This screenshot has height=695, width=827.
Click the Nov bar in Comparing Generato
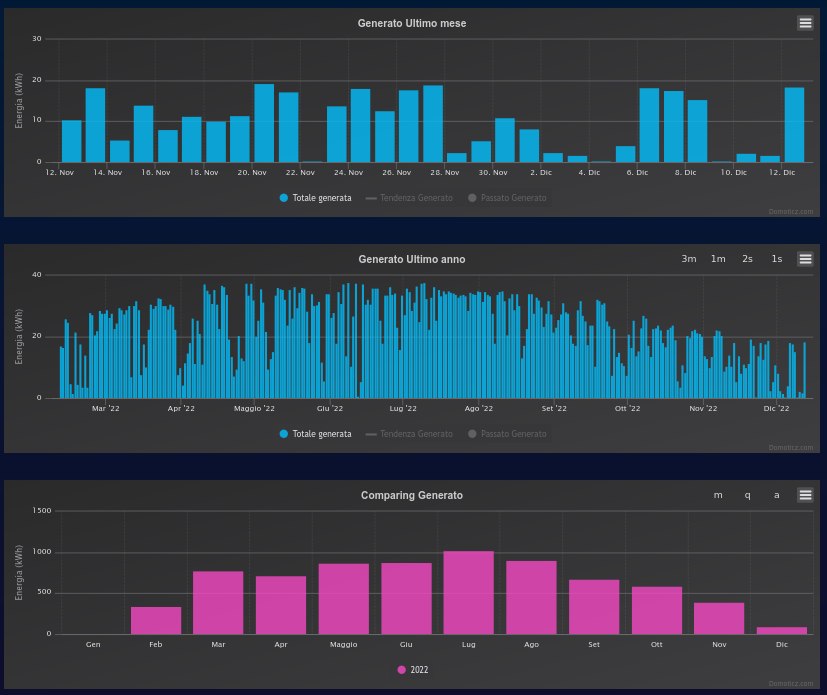pos(719,619)
